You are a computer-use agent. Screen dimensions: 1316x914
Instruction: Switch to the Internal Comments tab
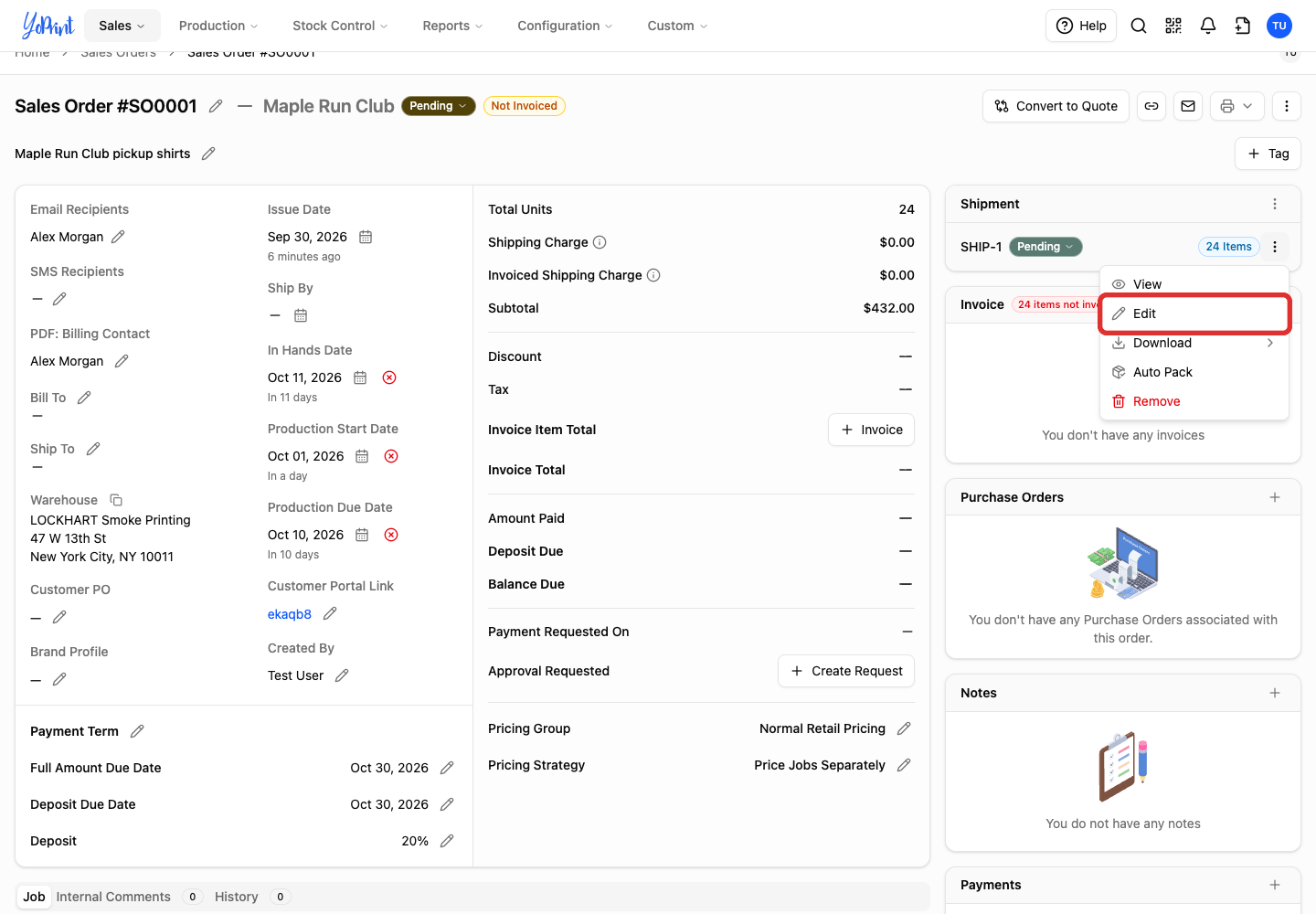[129, 897]
